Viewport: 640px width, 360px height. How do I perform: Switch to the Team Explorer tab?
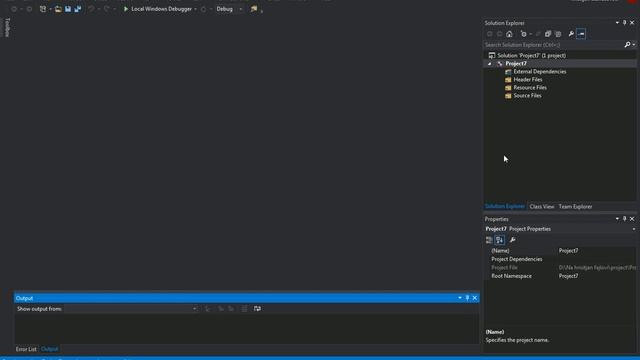(x=575, y=207)
